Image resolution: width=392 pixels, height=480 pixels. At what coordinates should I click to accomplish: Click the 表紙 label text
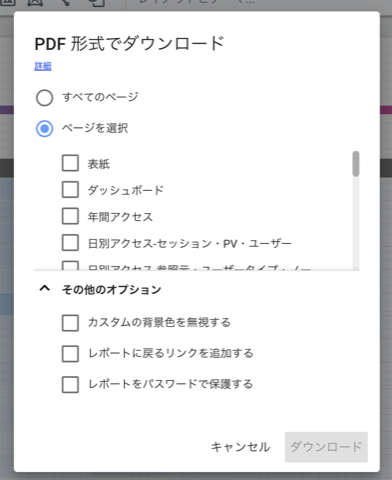99,164
